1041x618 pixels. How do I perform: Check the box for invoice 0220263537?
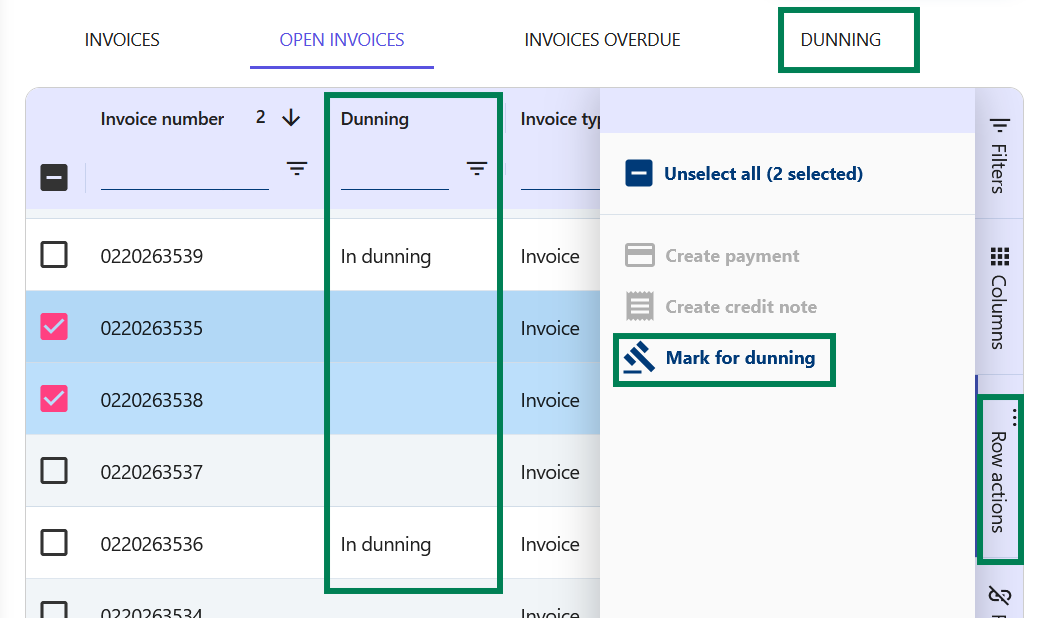click(x=54, y=471)
